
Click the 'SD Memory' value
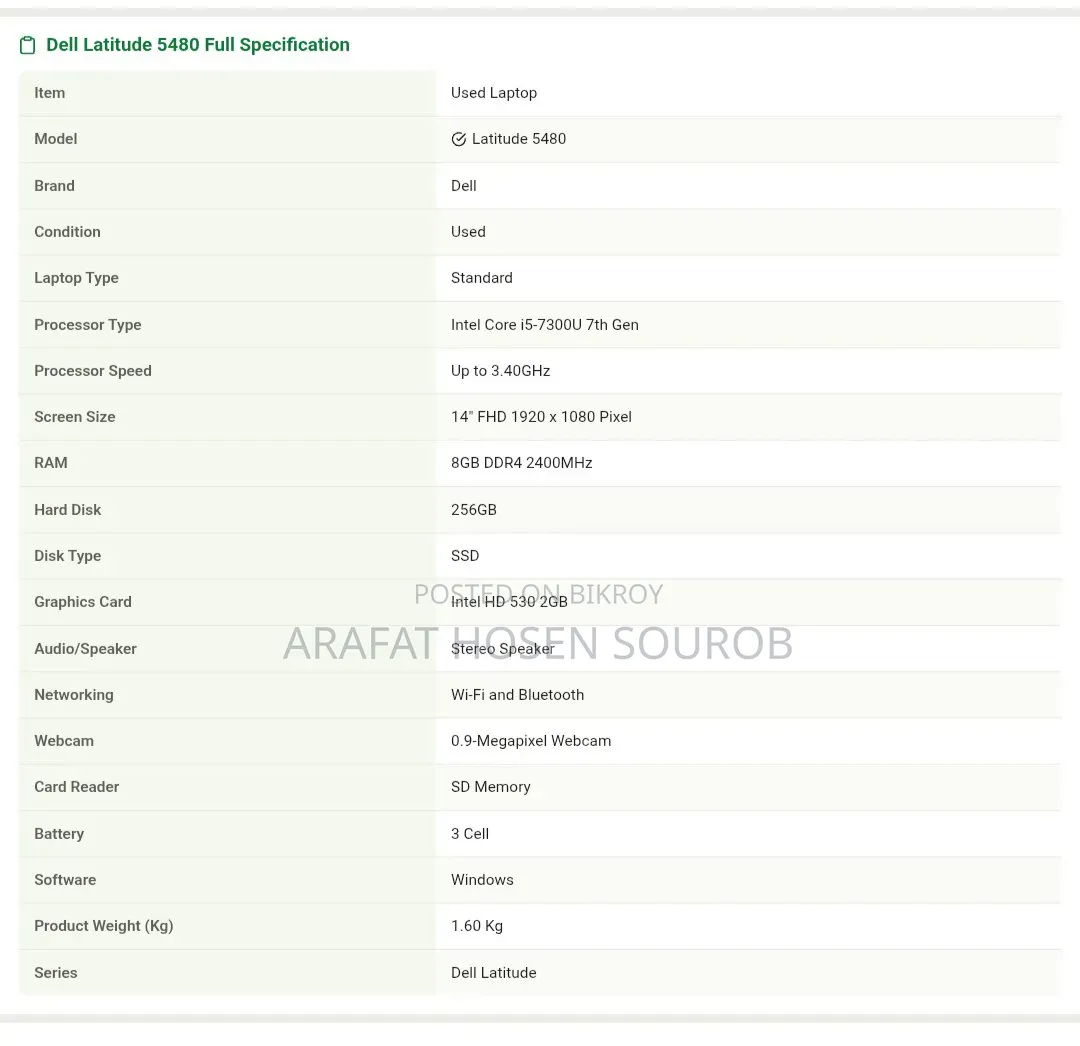(x=490, y=788)
